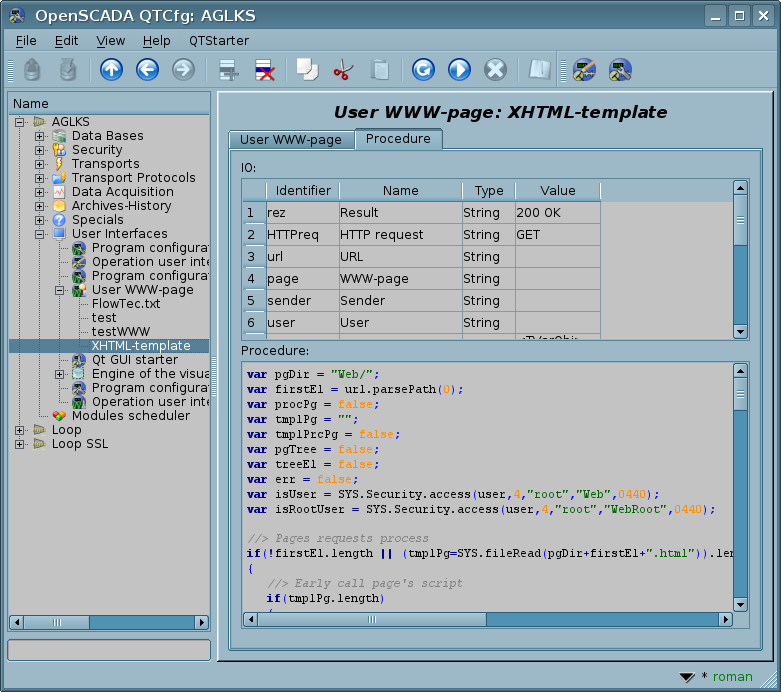Viewport: 781px width, 692px height.
Task: Expand the Security tree node
Action: click(x=40, y=150)
